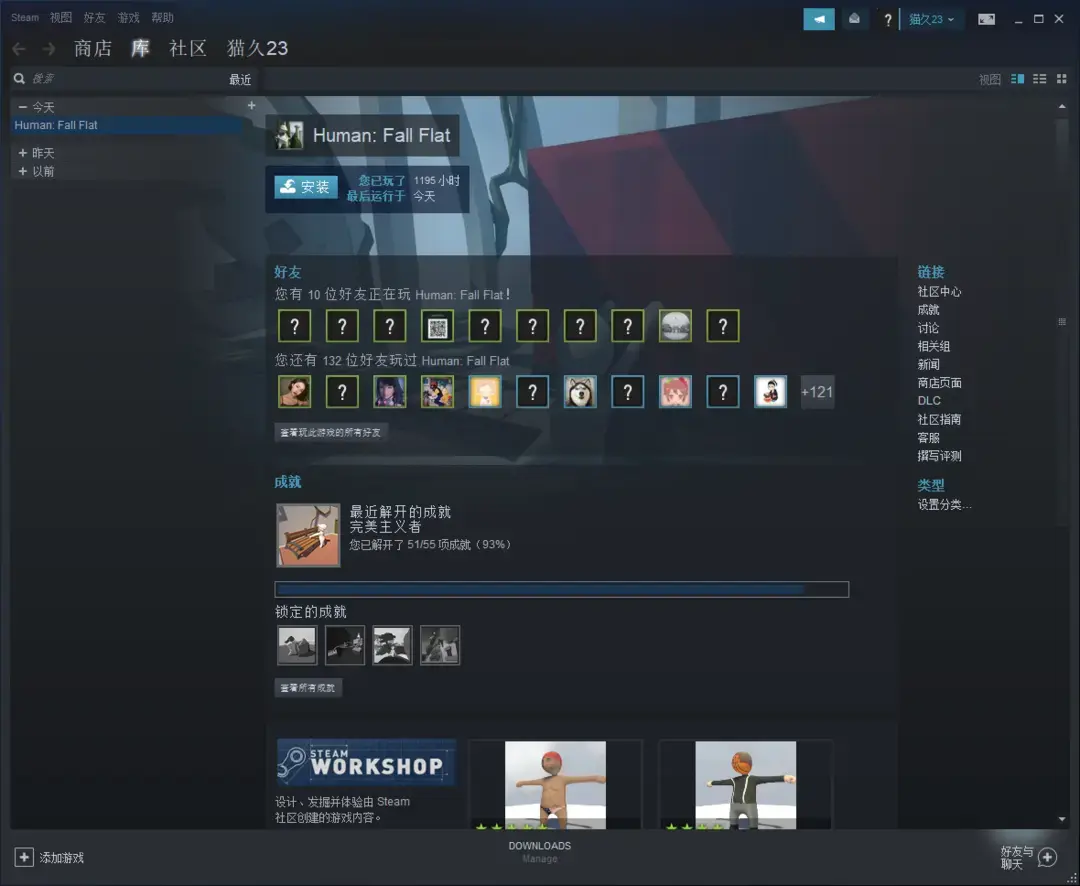
Task: Open the 新闻 link
Action: 928,364
